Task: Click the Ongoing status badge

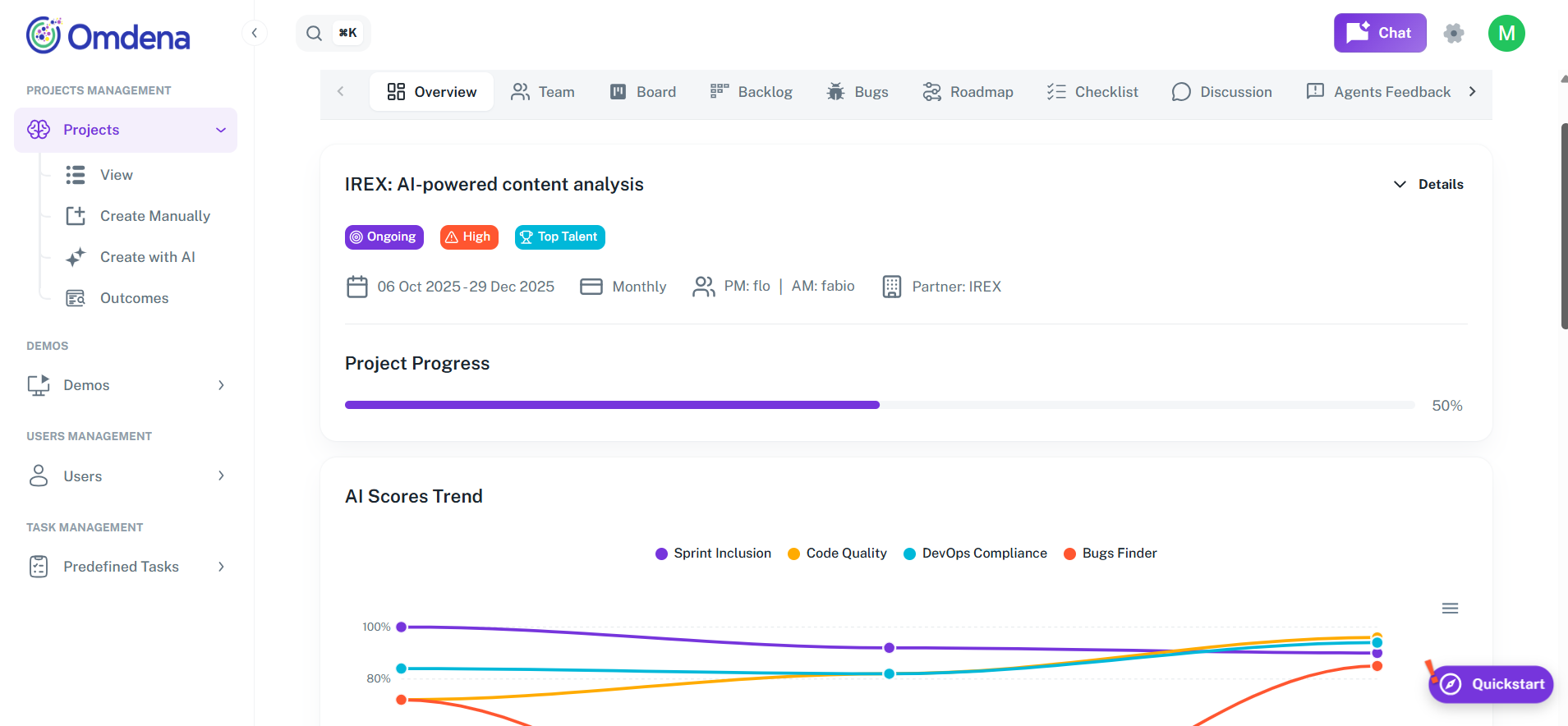Action: 384,237
